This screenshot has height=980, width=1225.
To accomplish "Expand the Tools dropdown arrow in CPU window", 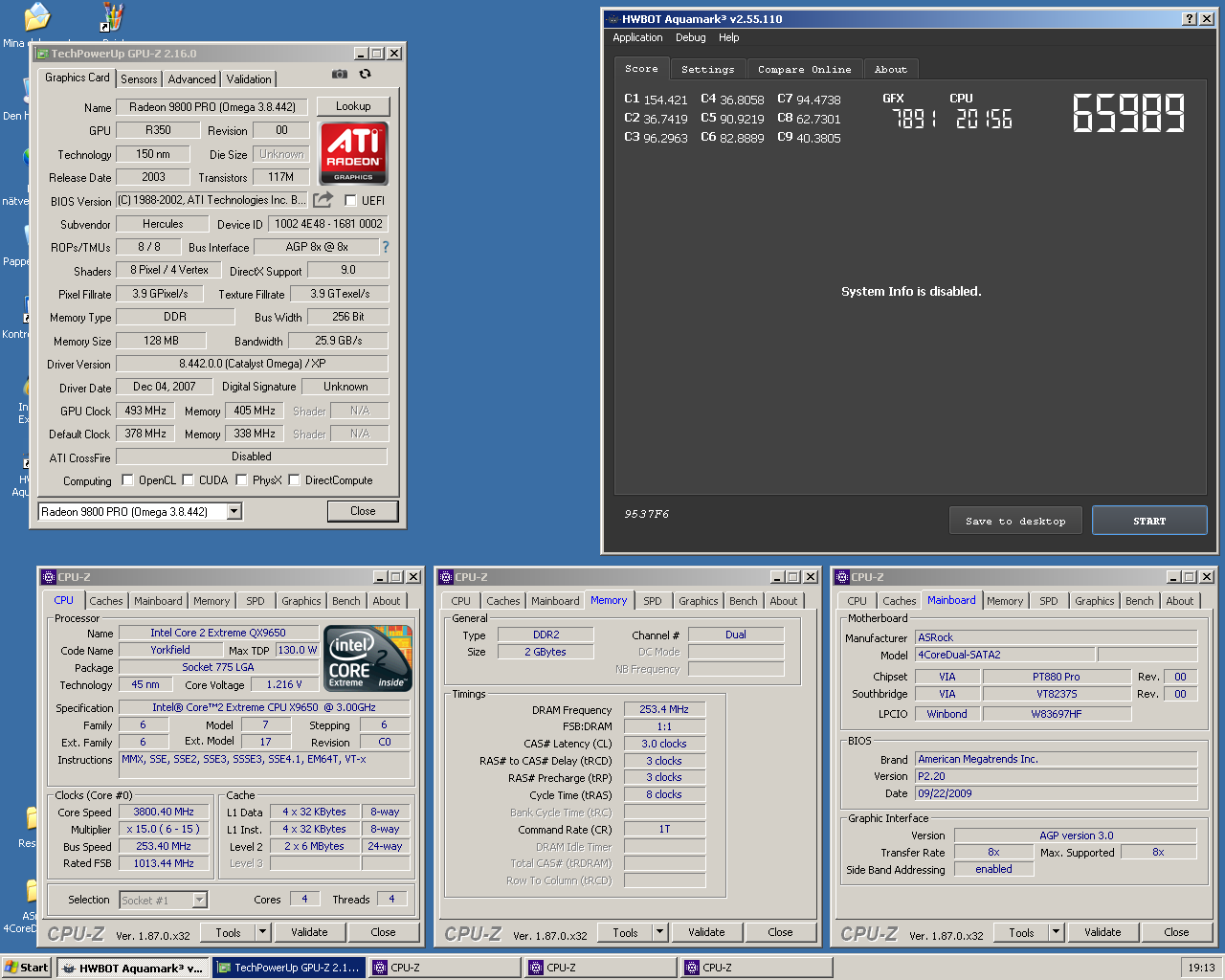I will tap(262, 932).
